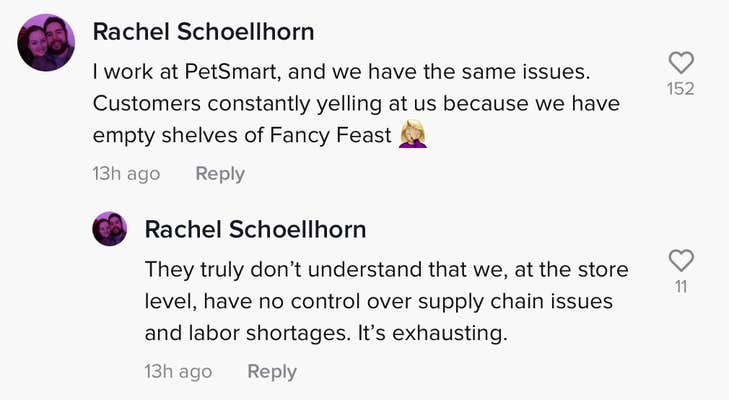The width and height of the screenshot is (729, 400).
Task: Open the top comment's profile picture
Action: pyautogui.click(x=46, y=43)
